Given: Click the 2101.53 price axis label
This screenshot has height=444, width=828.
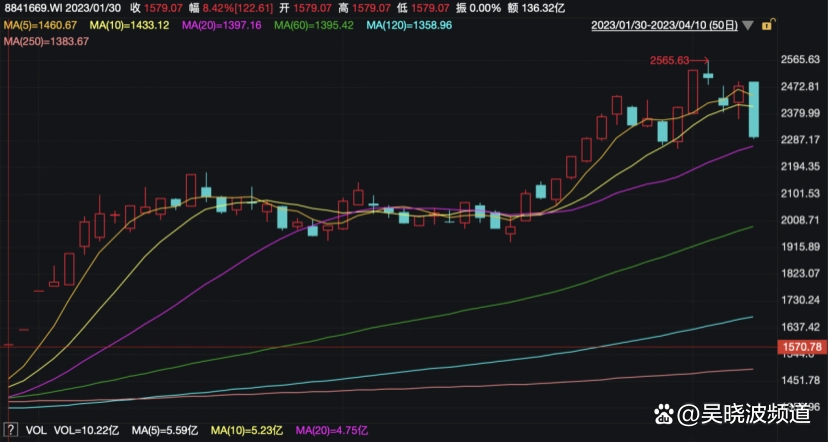Looking at the screenshot, I should (800, 193).
